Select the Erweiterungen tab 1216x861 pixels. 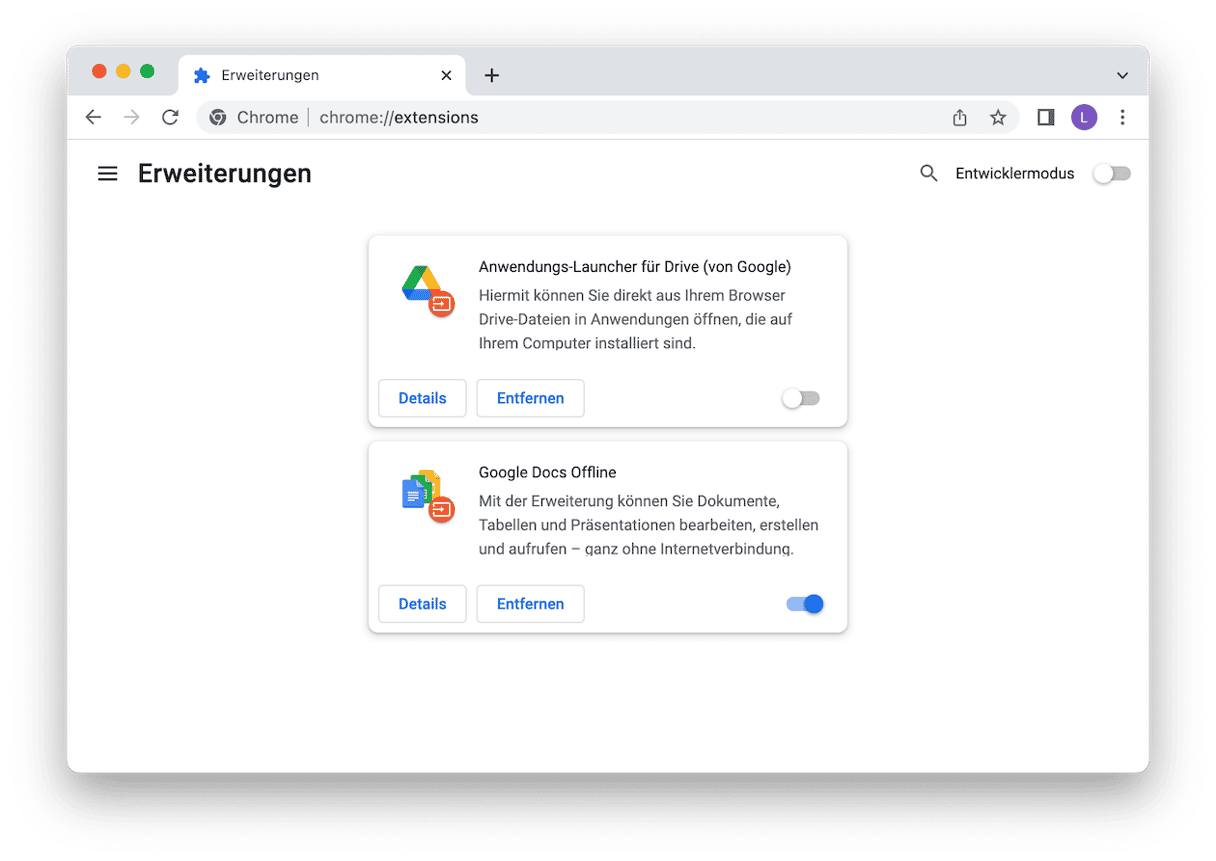point(322,75)
